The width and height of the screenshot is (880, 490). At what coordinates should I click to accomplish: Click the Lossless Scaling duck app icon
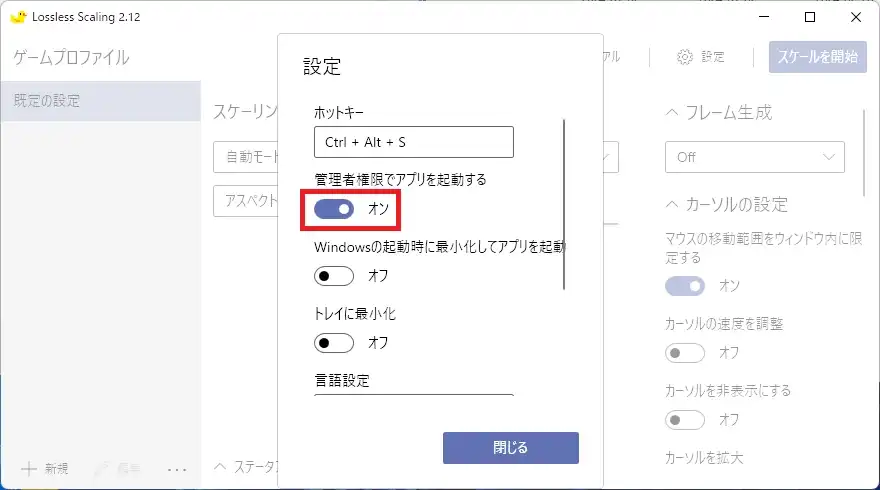pos(17,17)
